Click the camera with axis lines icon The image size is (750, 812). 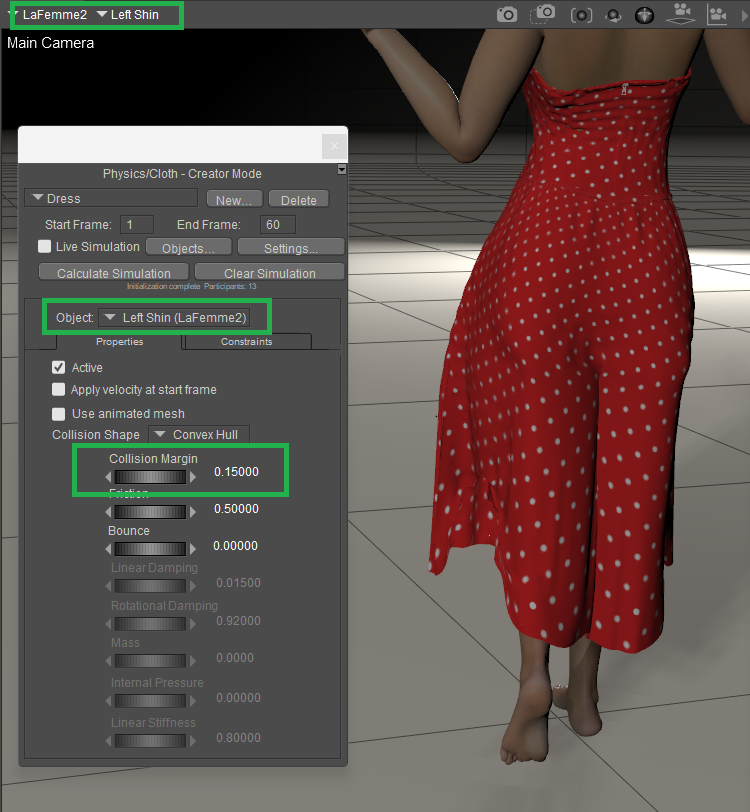click(x=717, y=14)
